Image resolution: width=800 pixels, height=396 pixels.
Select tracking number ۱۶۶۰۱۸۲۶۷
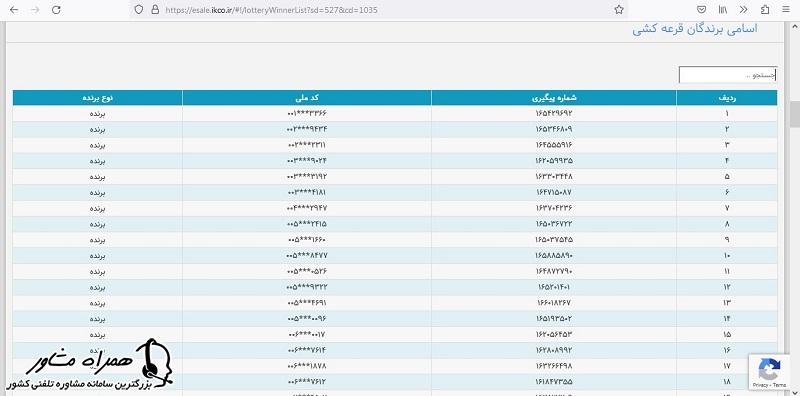click(x=554, y=303)
